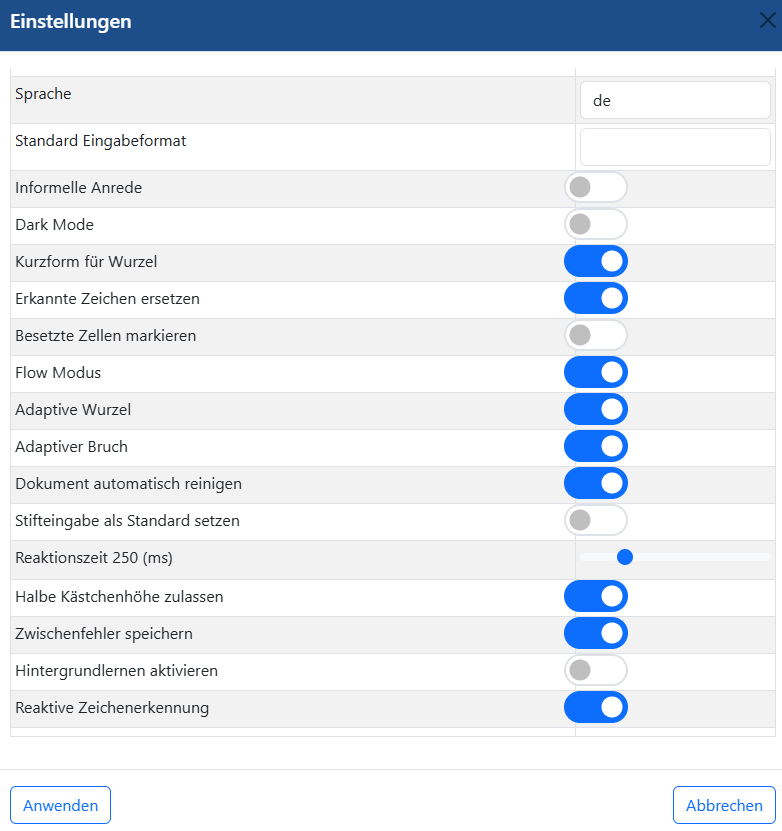The image size is (782, 831).
Task: Disable the Adaptive Wurzel switch
Action: pos(596,409)
